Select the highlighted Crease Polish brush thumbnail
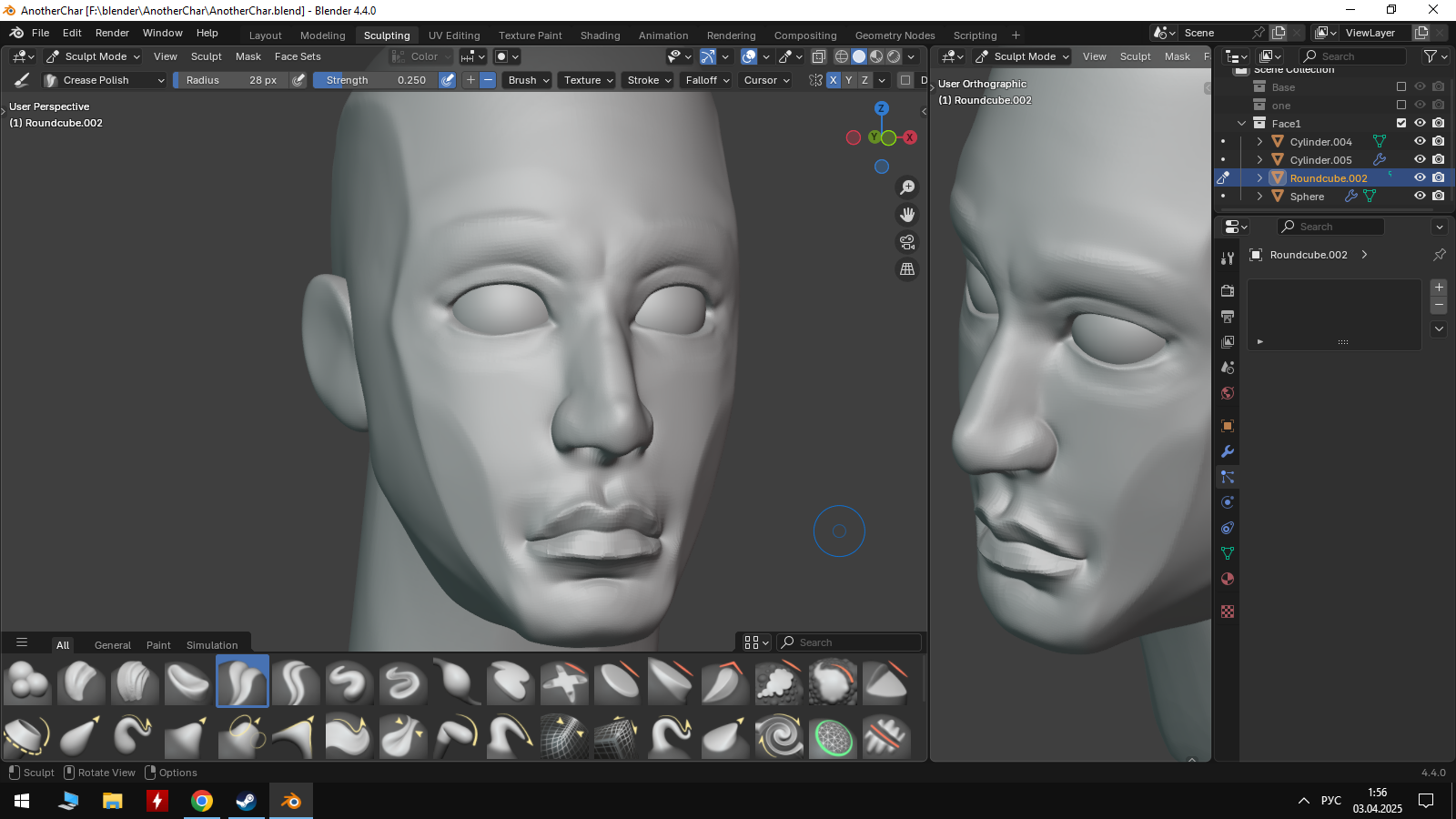1456x819 pixels. click(242, 681)
